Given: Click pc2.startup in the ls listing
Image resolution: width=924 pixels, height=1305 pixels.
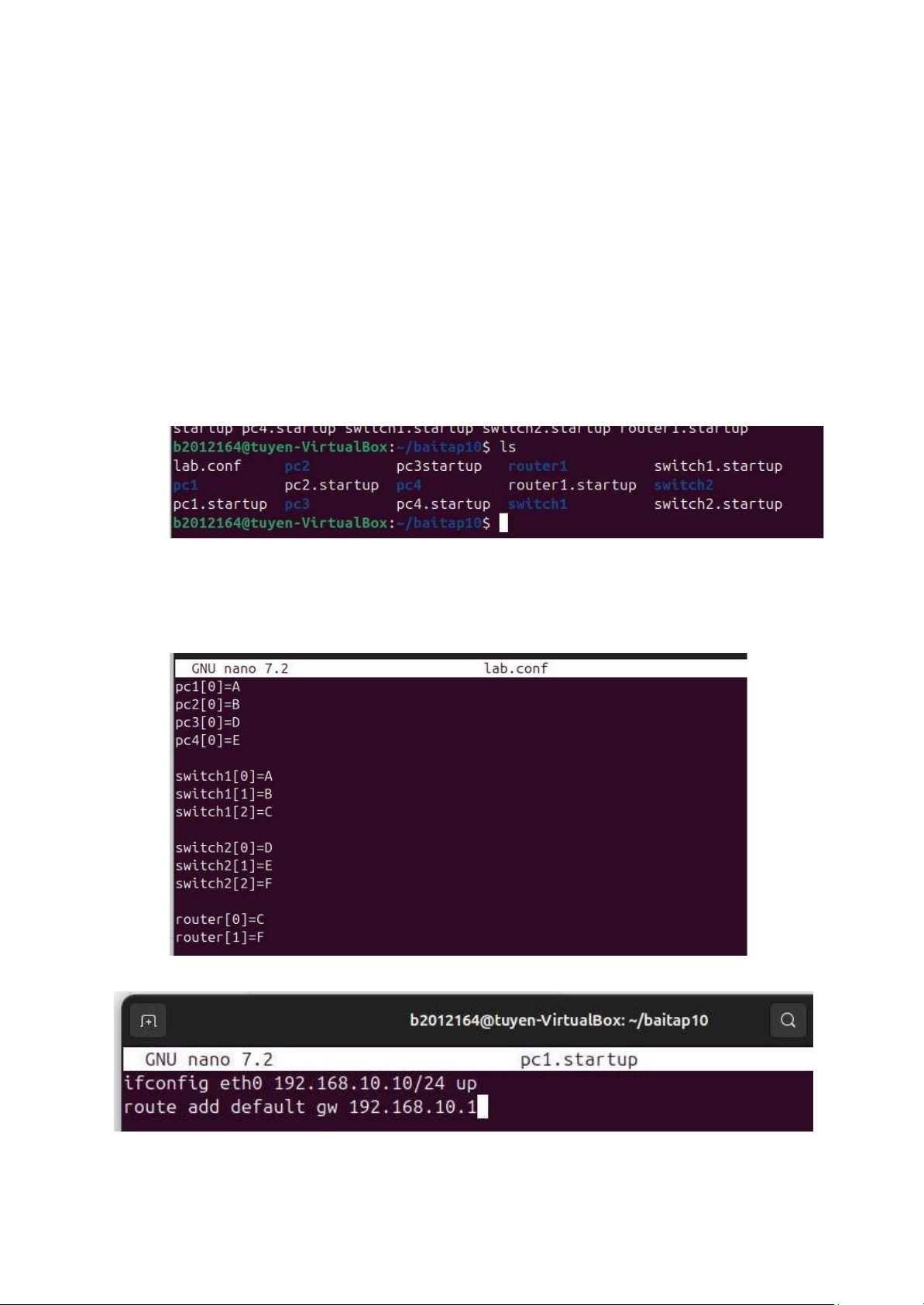Looking at the screenshot, I should tap(331, 485).
